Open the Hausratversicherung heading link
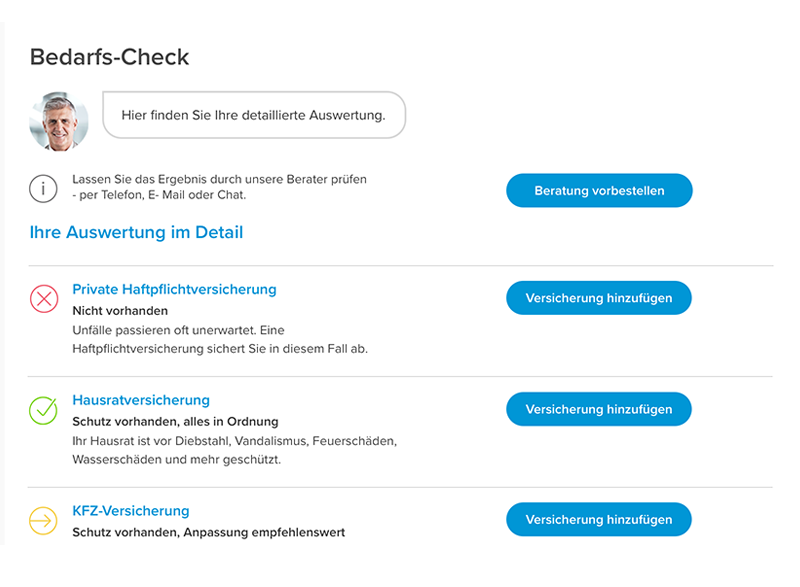Viewport: 800px width, 587px height. [141, 400]
